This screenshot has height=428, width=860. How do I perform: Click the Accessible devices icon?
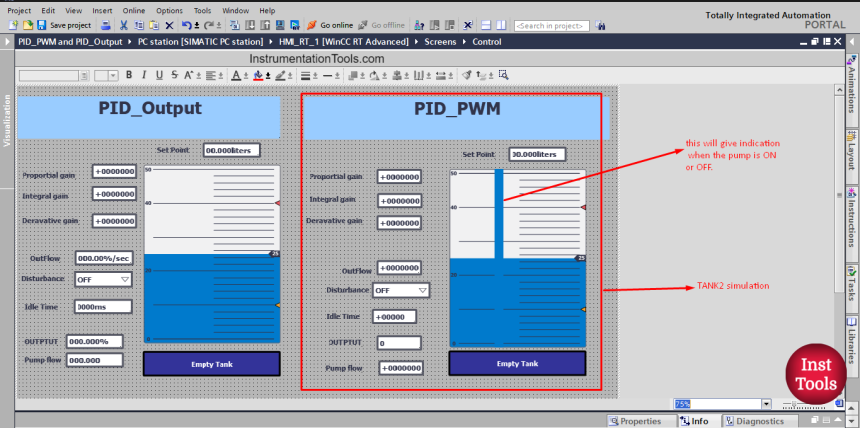[x=419, y=25]
